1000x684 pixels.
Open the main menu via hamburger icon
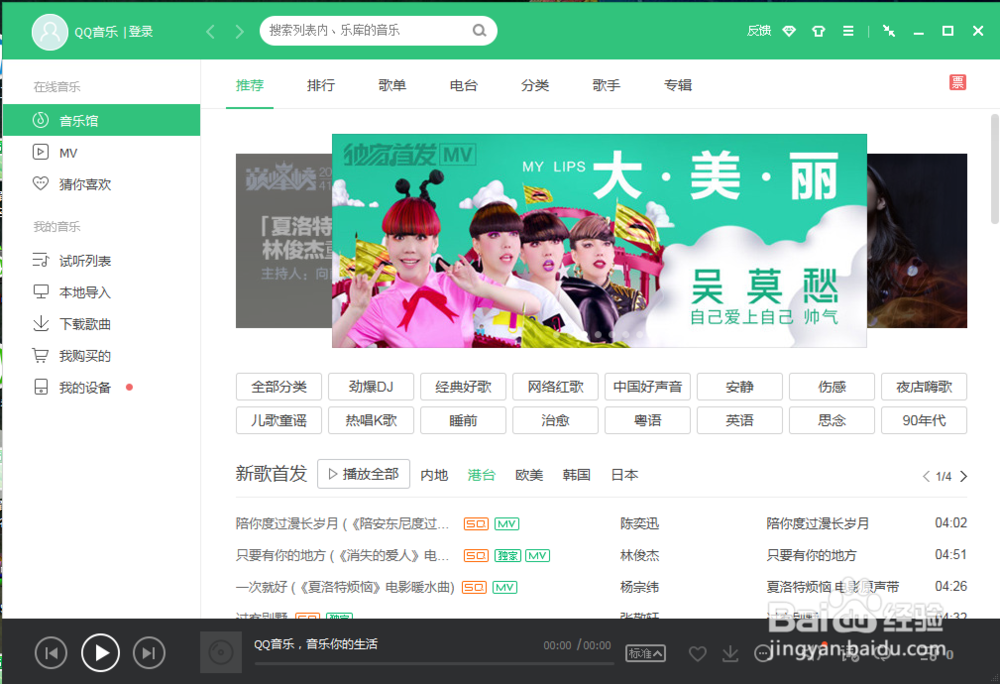[x=848, y=30]
